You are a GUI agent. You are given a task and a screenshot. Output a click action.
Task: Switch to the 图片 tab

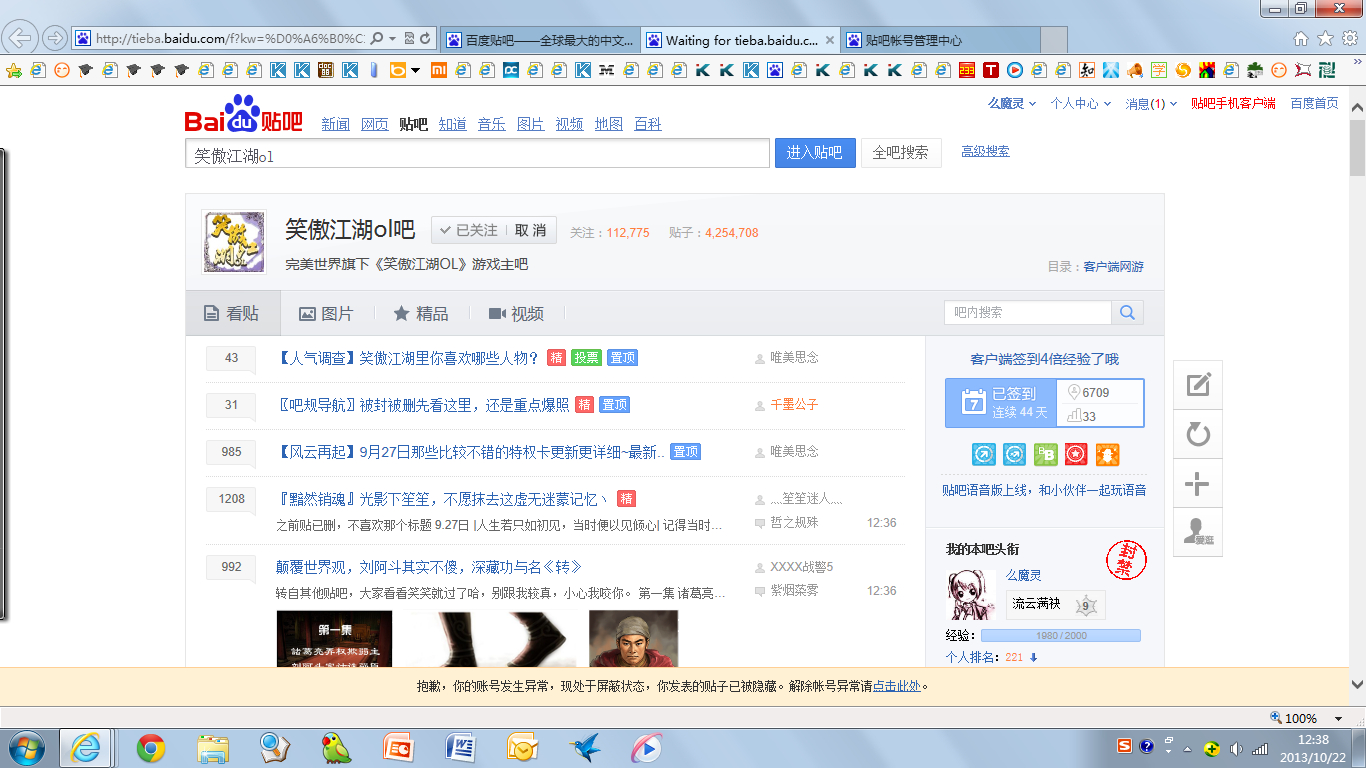[327, 314]
